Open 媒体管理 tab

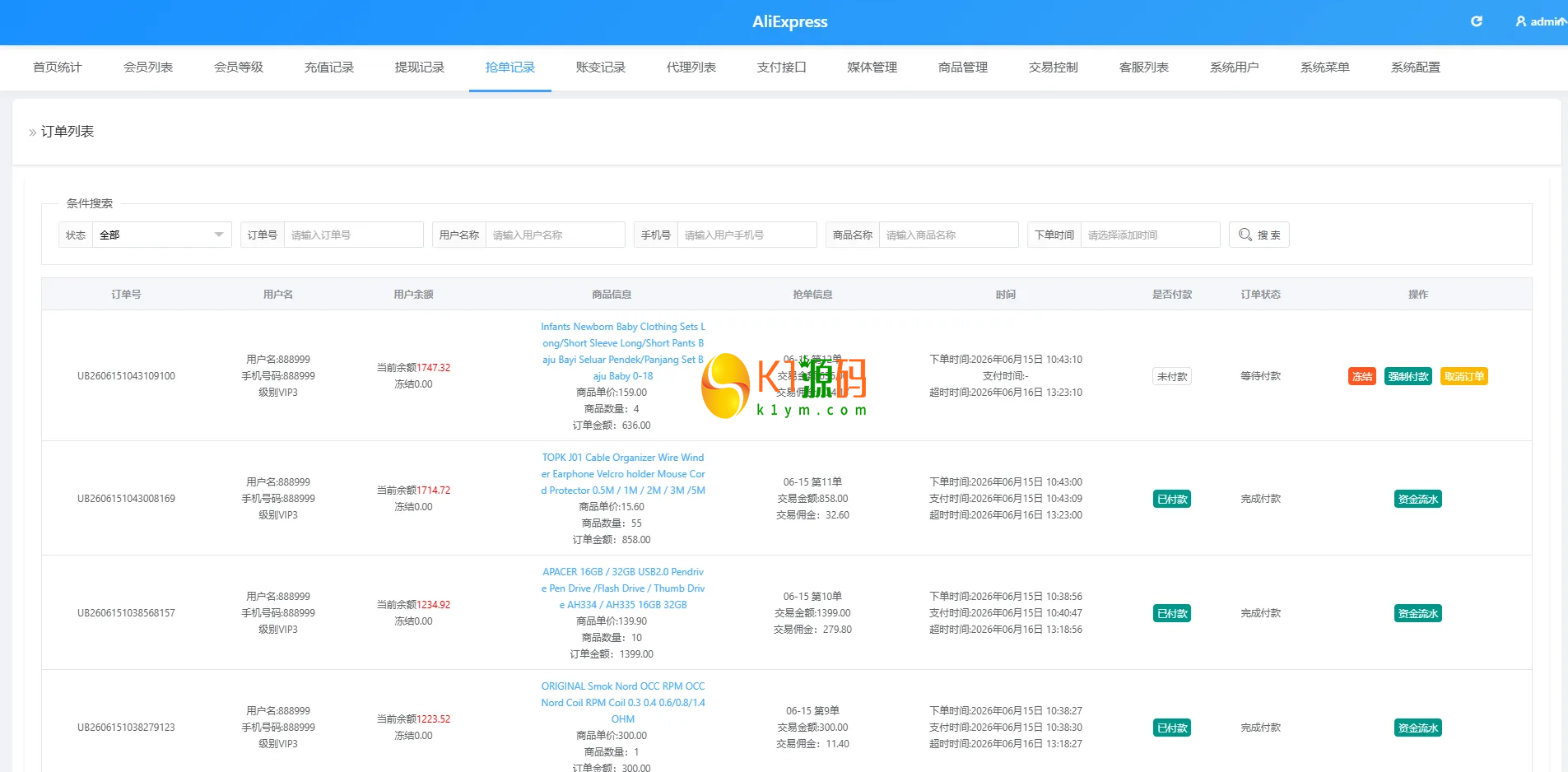872,67
